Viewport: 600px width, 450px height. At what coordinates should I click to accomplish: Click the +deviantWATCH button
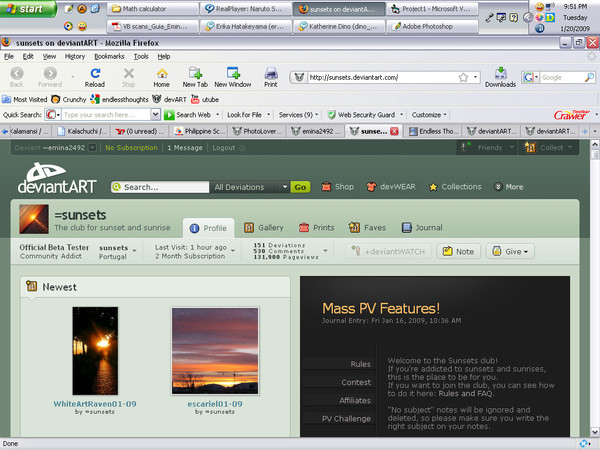coord(388,251)
